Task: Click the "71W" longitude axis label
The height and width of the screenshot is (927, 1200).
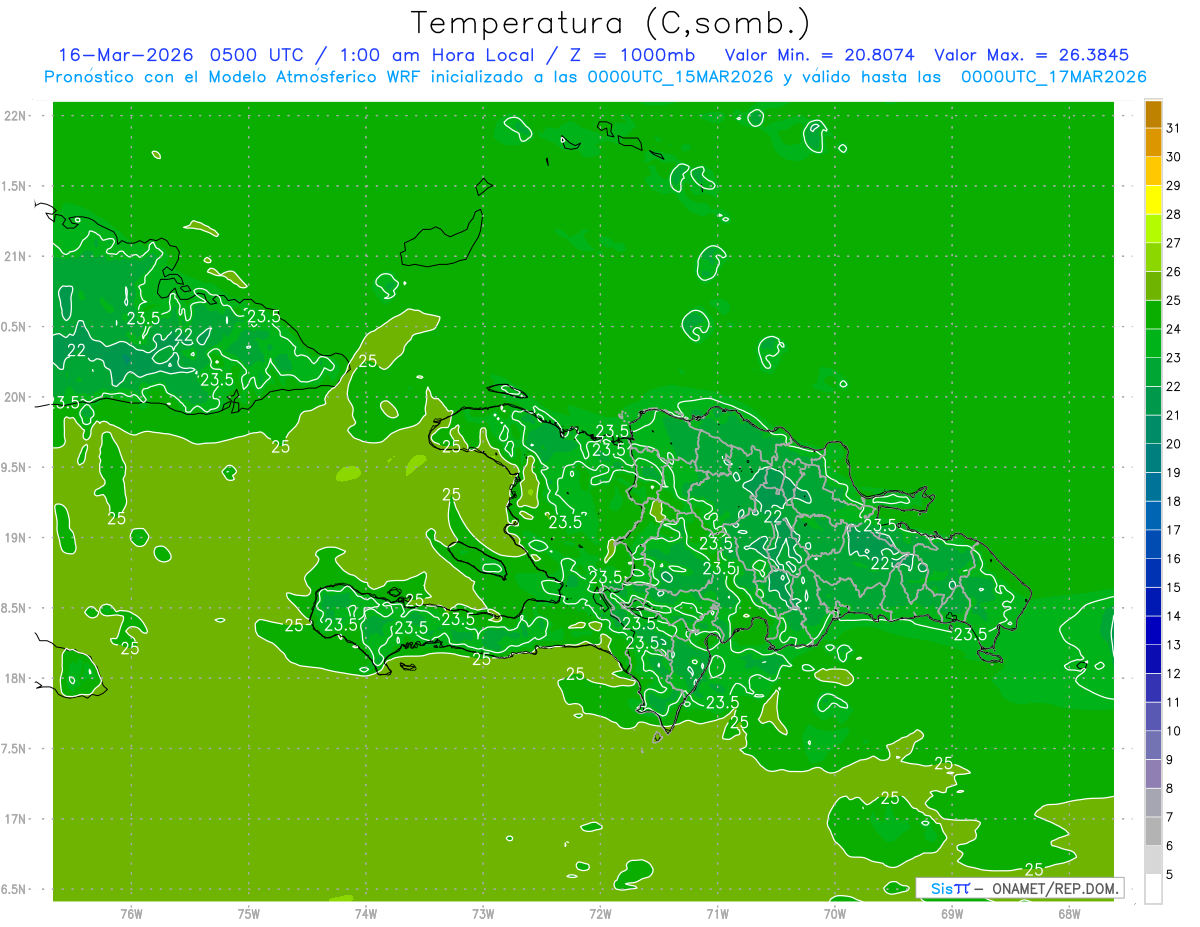Action: pyautogui.click(x=717, y=913)
